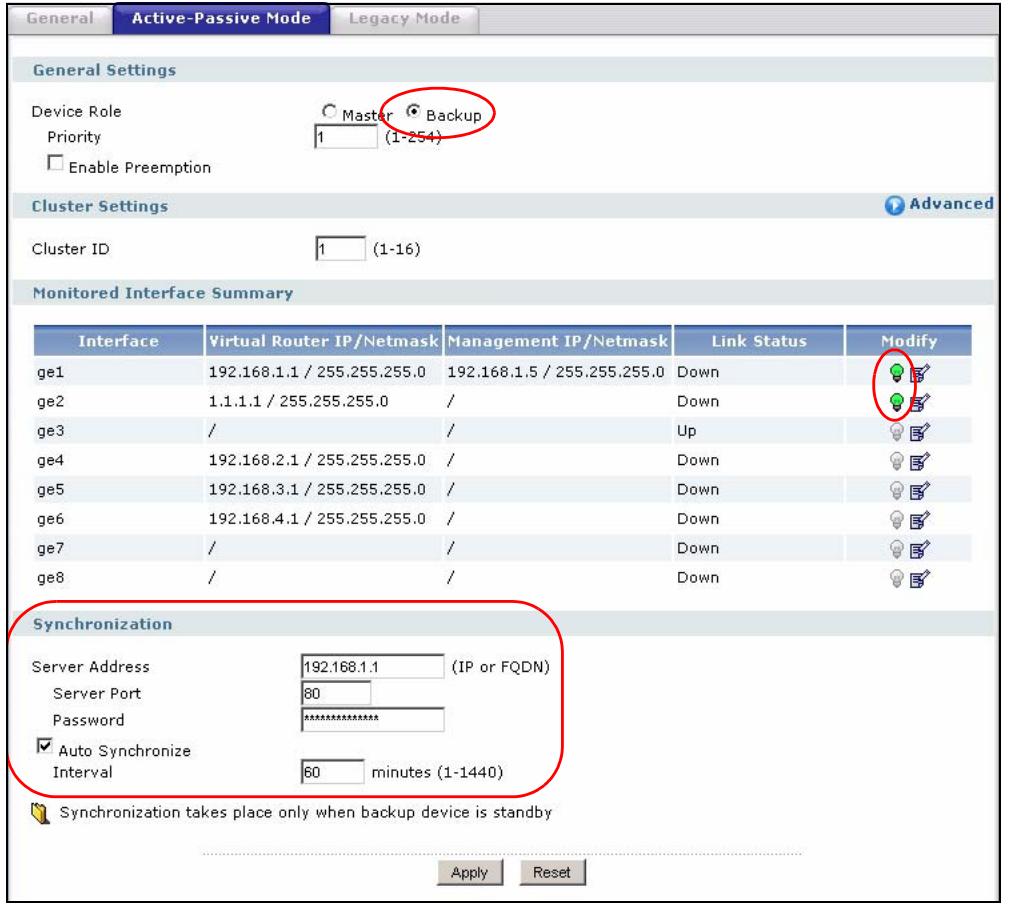
Task: Click the Interface column header
Action: [x=118, y=341]
